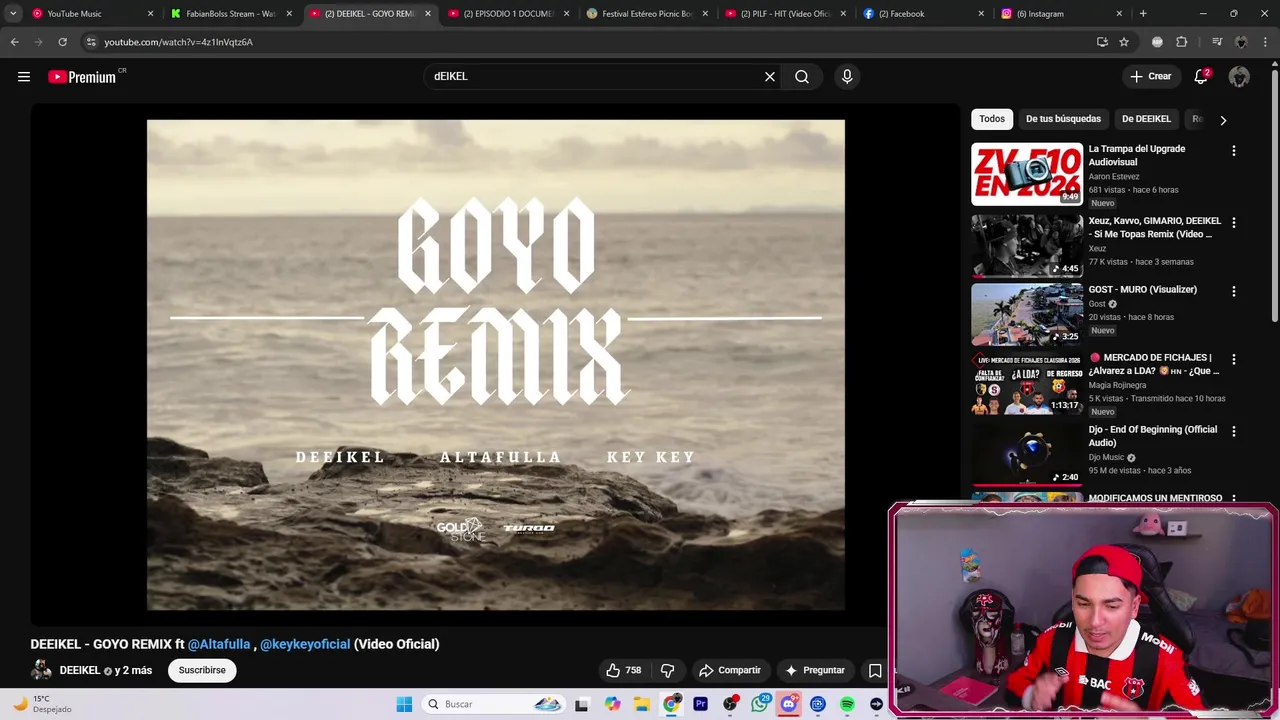Open the weather widget showing 15°C
This screenshot has height=720, width=1280.
[x=42, y=704]
